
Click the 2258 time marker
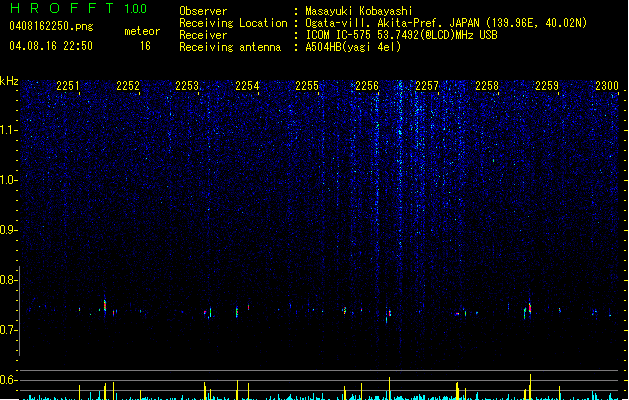coord(487,86)
